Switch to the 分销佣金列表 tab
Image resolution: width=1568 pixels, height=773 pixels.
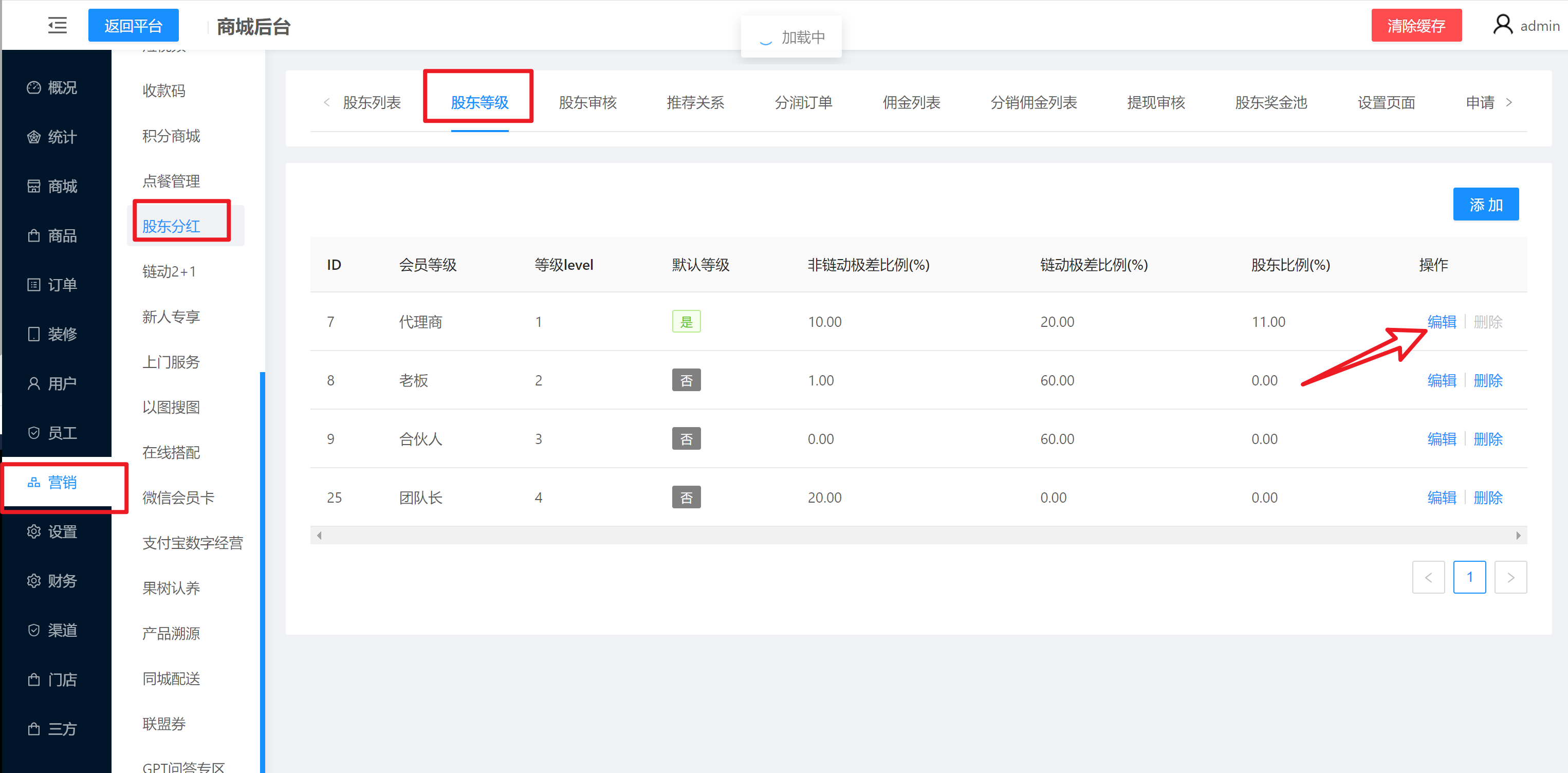pos(1034,102)
